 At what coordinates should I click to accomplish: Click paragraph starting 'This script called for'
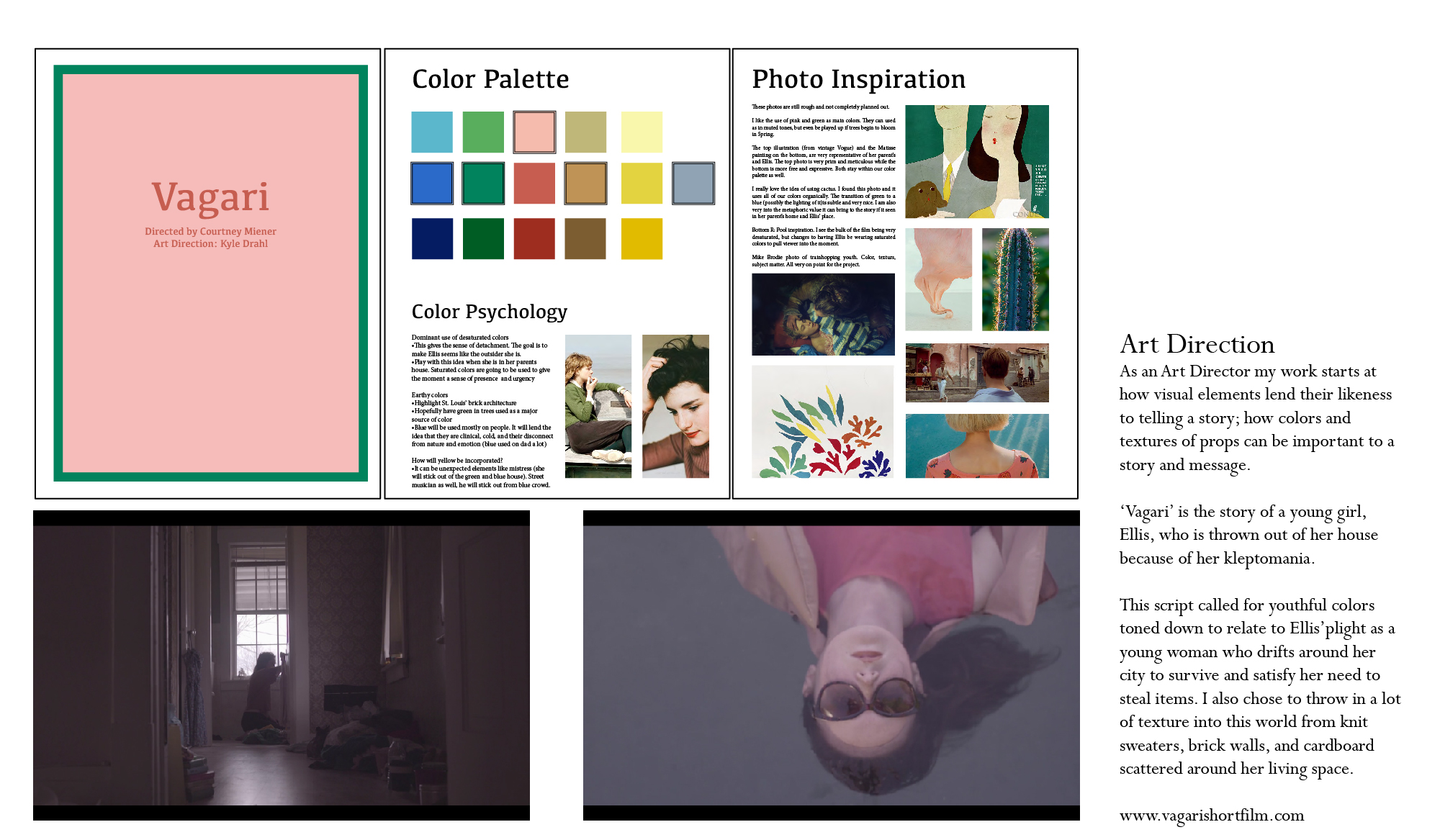point(1260,687)
